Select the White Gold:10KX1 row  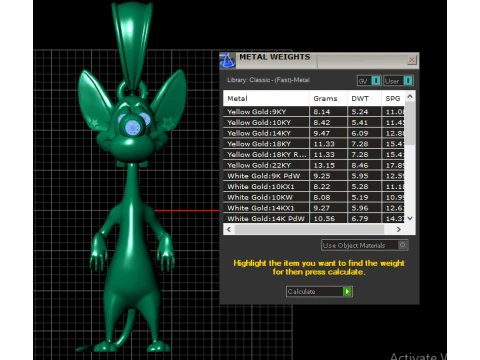point(314,186)
